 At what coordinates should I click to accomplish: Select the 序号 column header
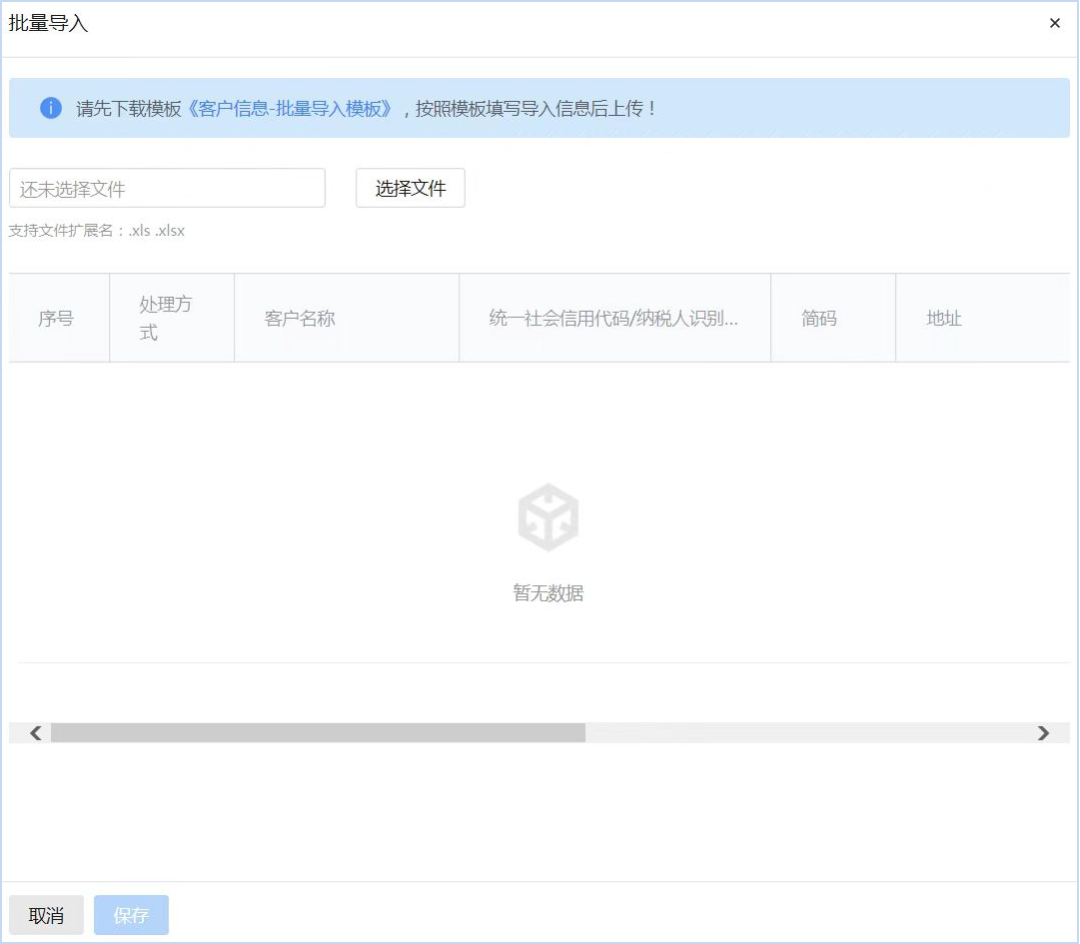[57, 317]
